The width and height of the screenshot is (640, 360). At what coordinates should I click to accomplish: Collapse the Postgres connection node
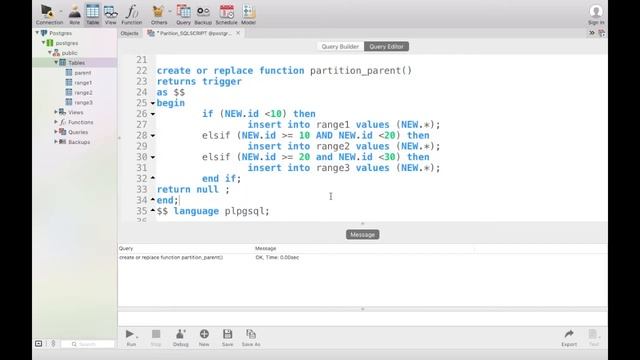tap(37, 33)
